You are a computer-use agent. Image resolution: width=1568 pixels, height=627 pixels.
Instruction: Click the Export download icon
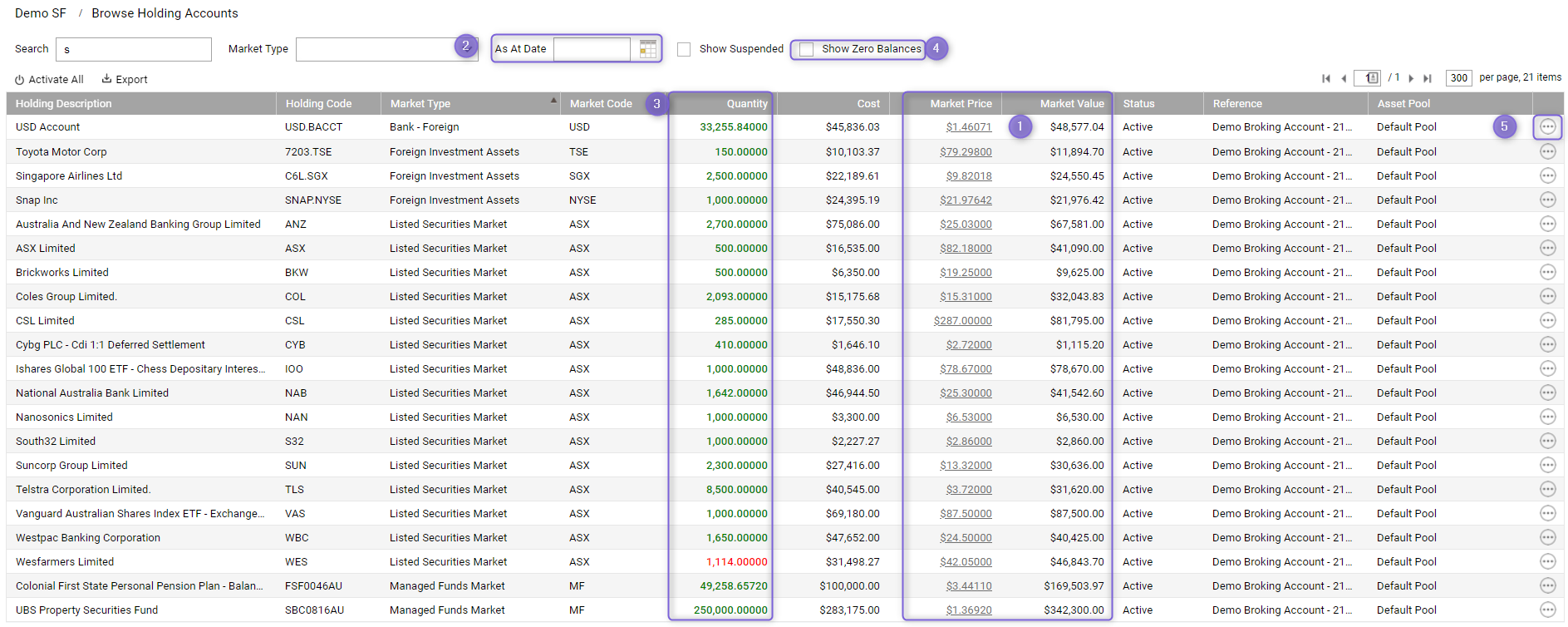(106, 79)
